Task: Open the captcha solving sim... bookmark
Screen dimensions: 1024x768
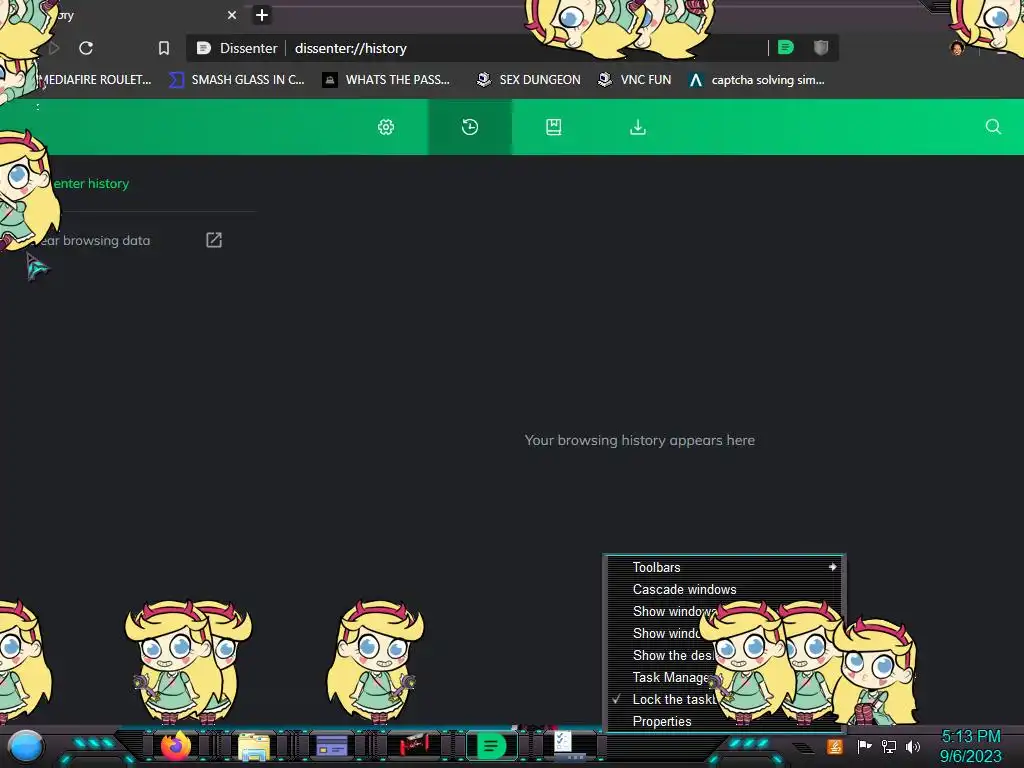Action: coord(757,80)
